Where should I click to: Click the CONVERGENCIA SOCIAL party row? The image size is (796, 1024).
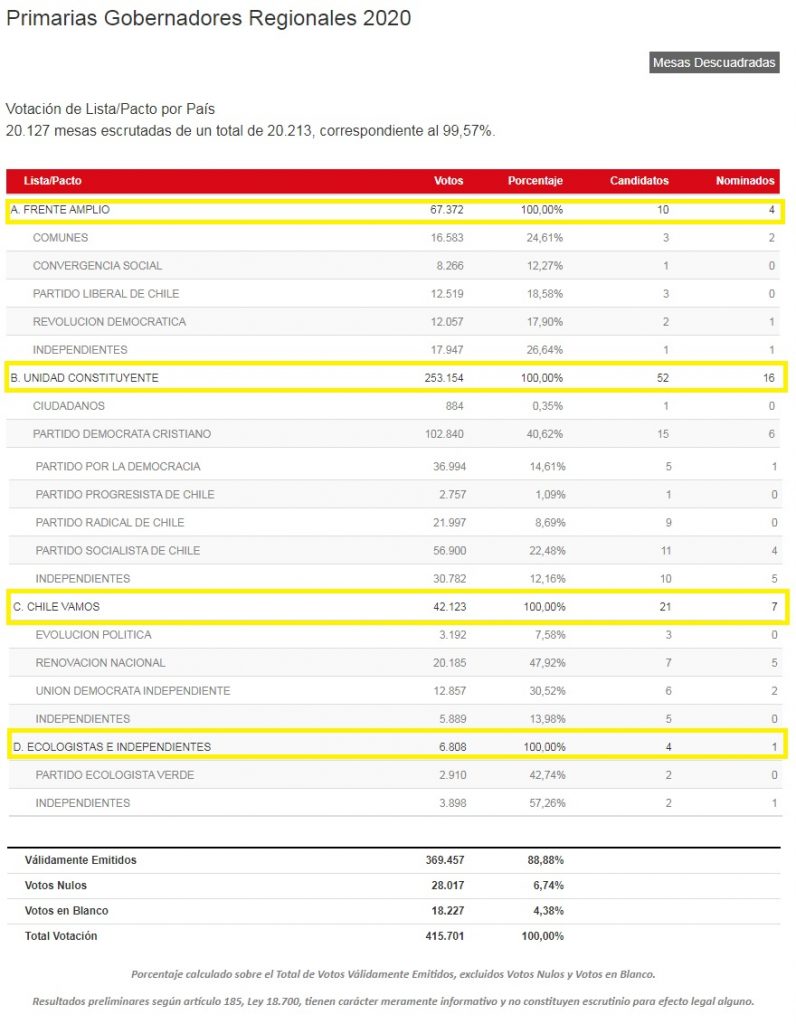click(97, 266)
